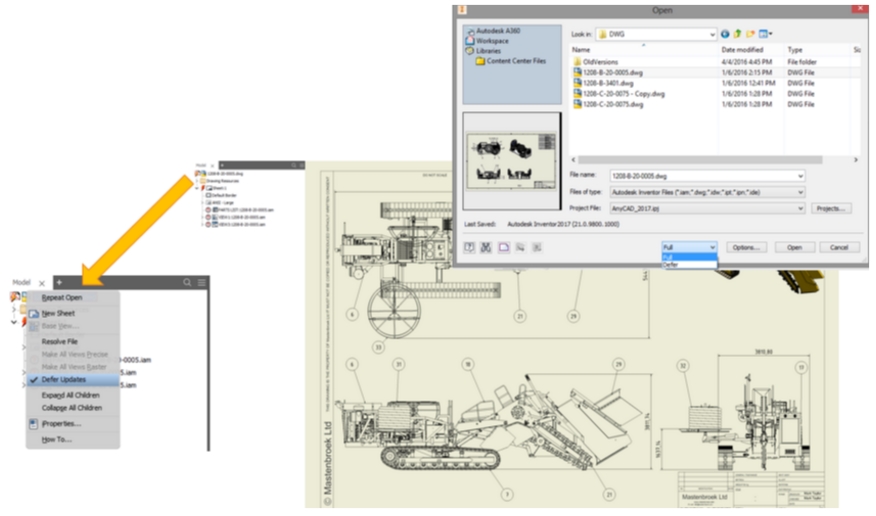Click the Autodesk A360 location icon
The image size is (876, 516).
pos(470,31)
